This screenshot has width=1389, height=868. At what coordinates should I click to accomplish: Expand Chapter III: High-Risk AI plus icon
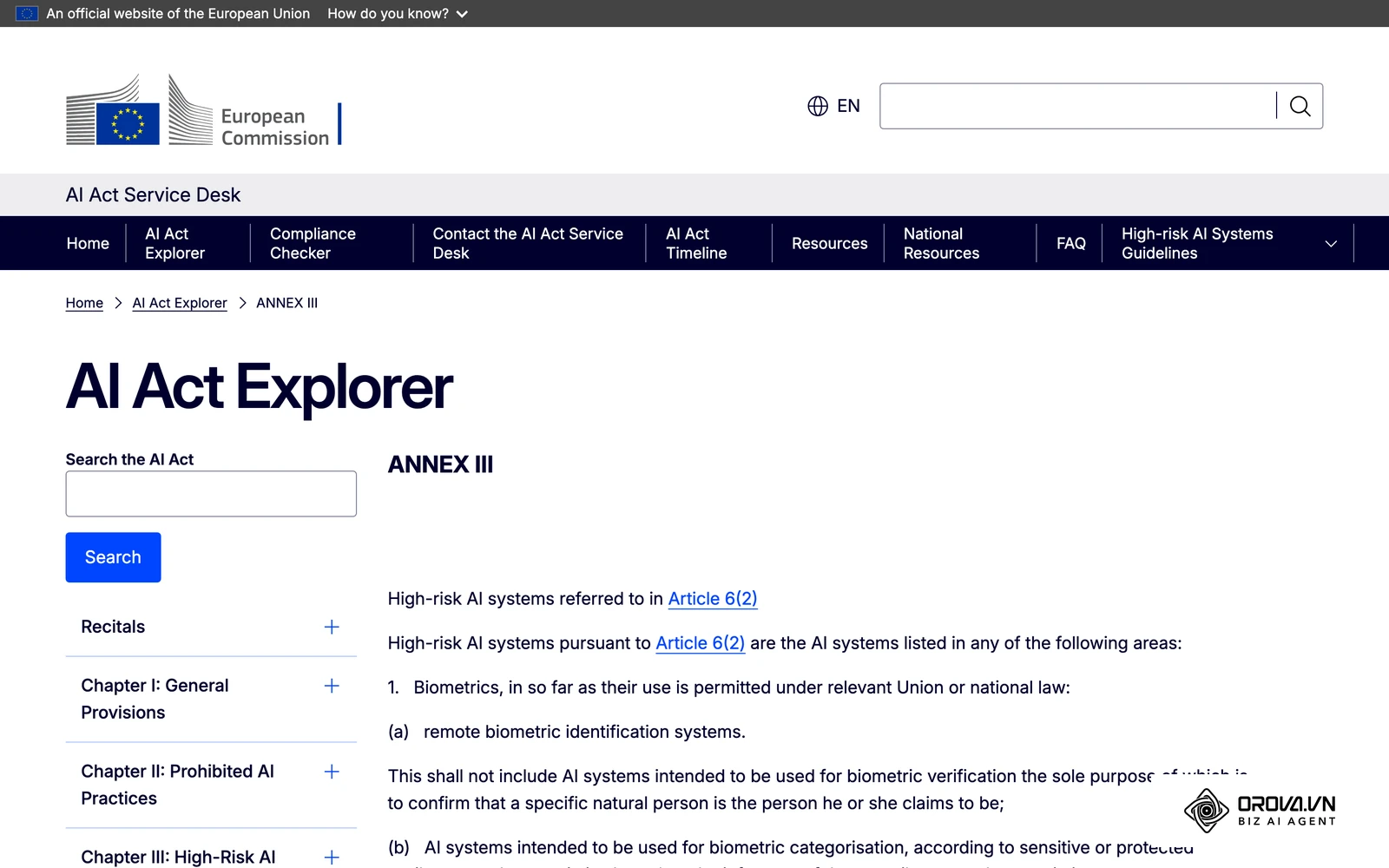click(x=332, y=858)
